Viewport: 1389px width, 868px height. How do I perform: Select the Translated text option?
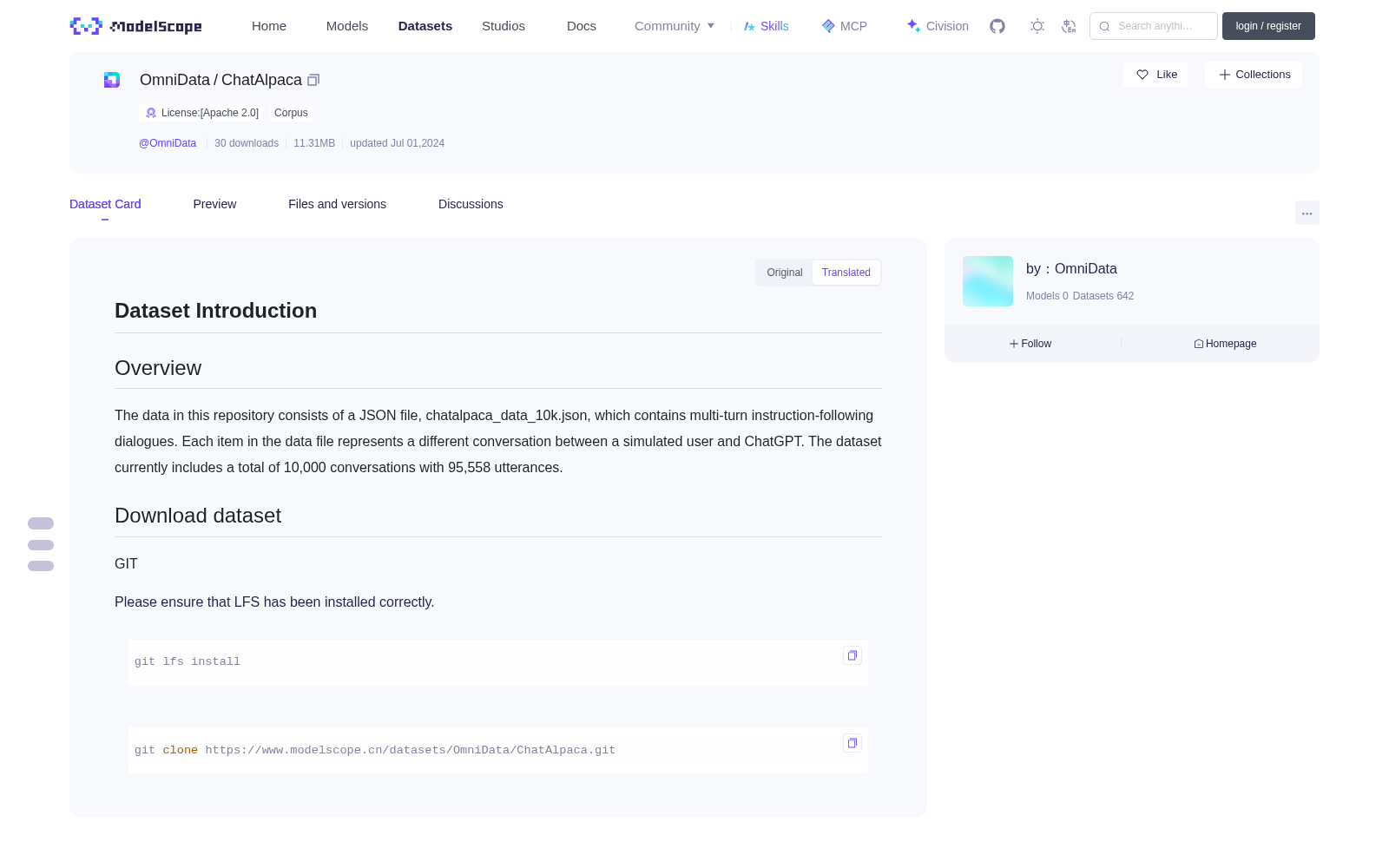846,273
